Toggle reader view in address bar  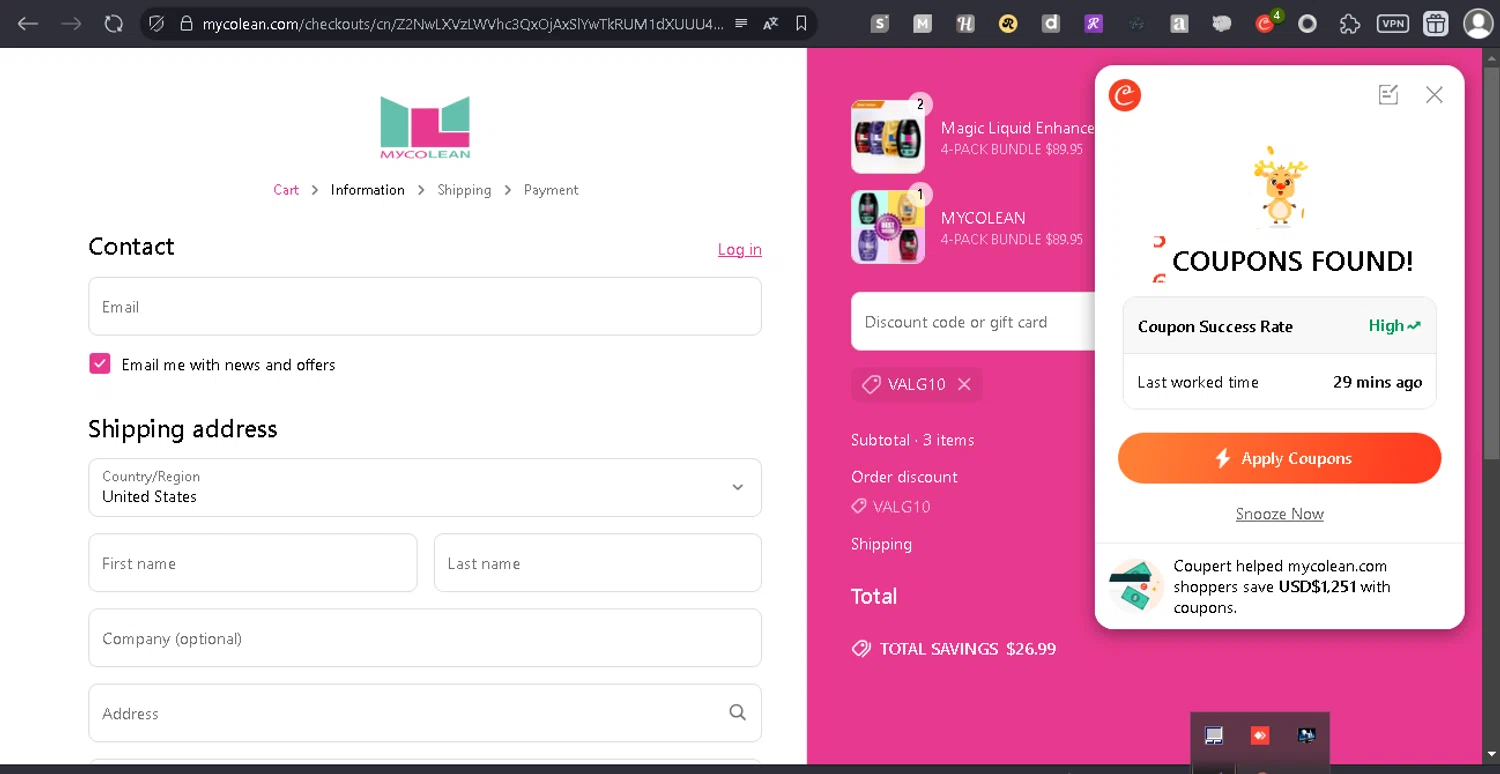(741, 23)
